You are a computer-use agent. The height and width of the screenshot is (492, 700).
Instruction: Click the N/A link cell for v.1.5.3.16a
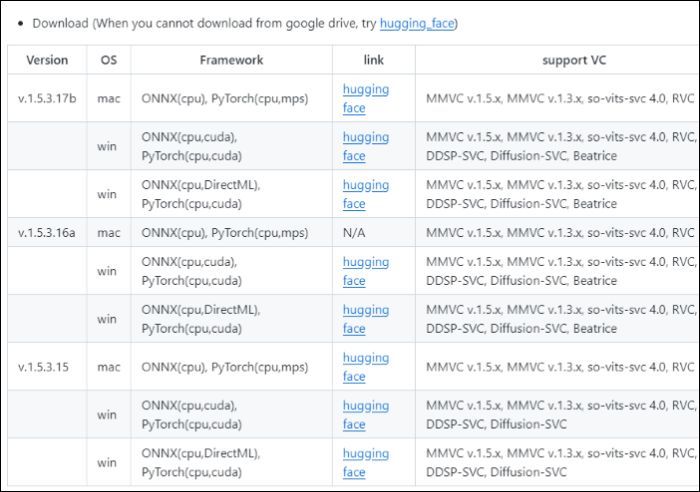[x=354, y=233]
